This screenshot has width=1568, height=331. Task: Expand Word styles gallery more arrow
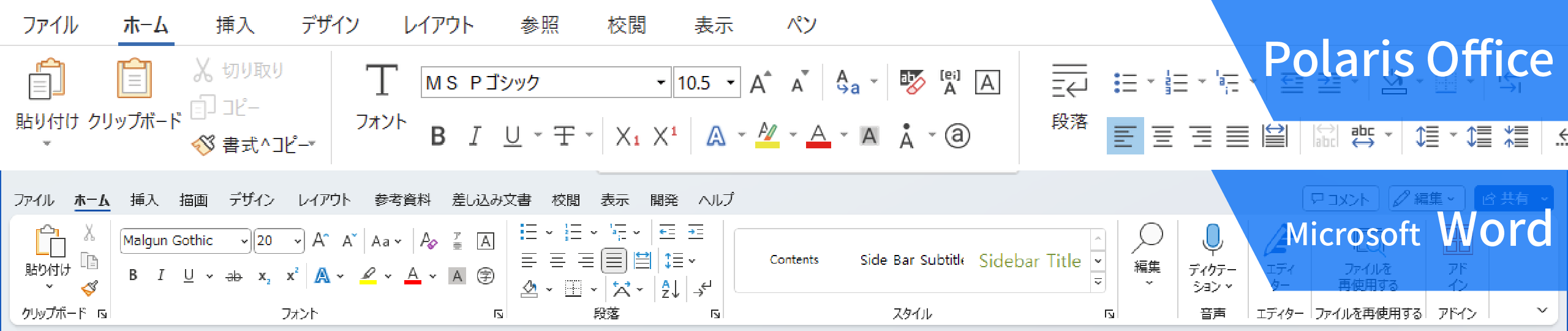tap(1098, 282)
